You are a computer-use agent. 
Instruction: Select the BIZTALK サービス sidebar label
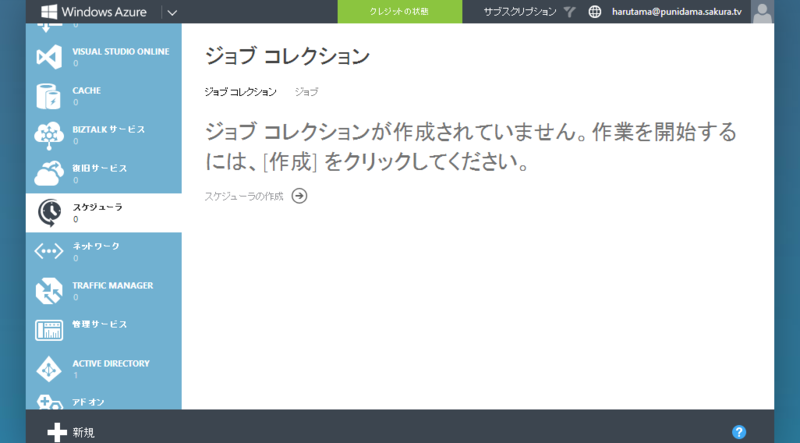[109, 130]
